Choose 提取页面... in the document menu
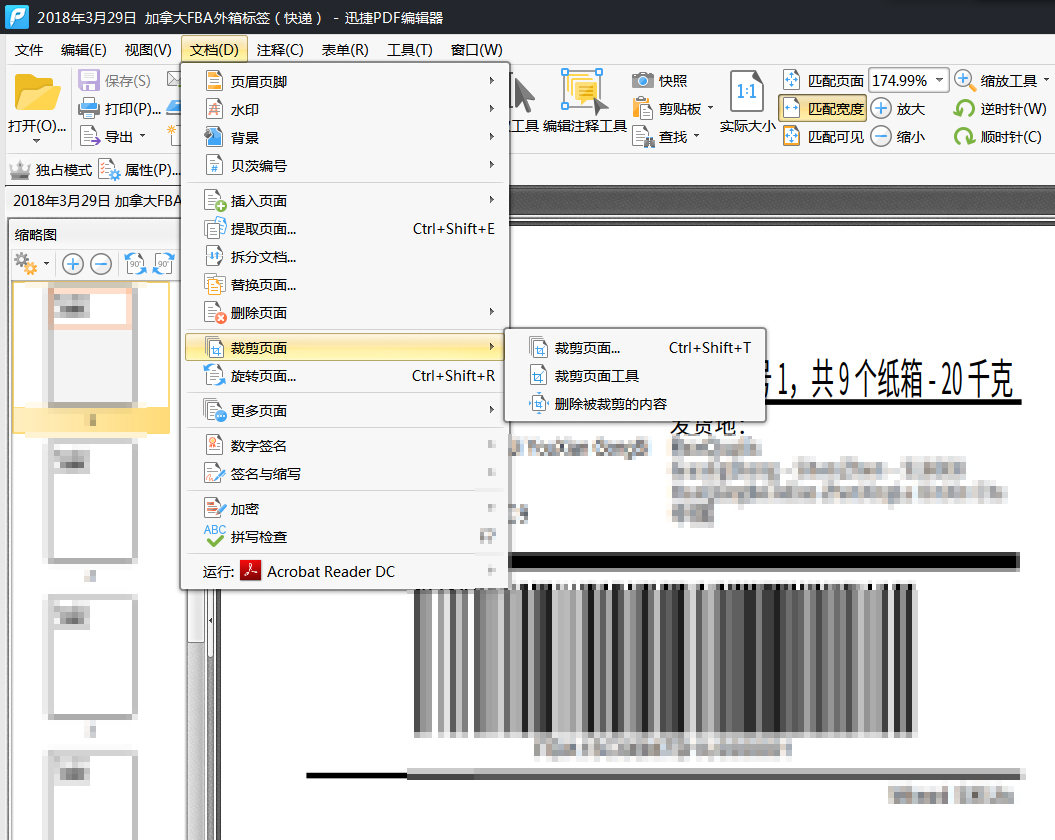 pyautogui.click(x=263, y=229)
